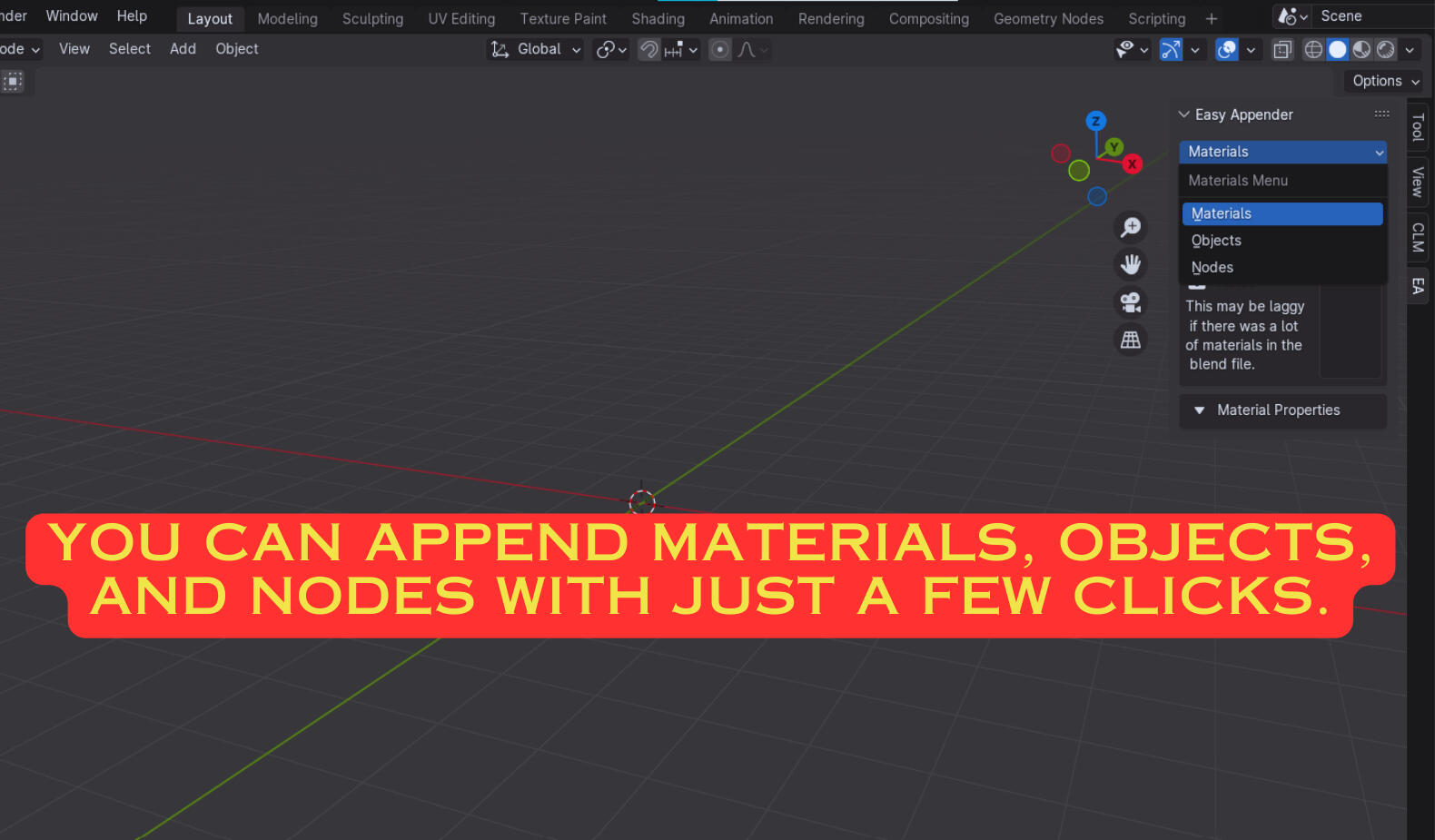Open the Add menu in viewport header
Screen dimensions: 1435x840
coord(183,49)
